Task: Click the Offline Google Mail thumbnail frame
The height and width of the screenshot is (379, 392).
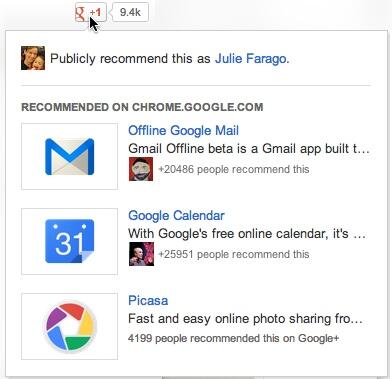Action: pos(70,156)
